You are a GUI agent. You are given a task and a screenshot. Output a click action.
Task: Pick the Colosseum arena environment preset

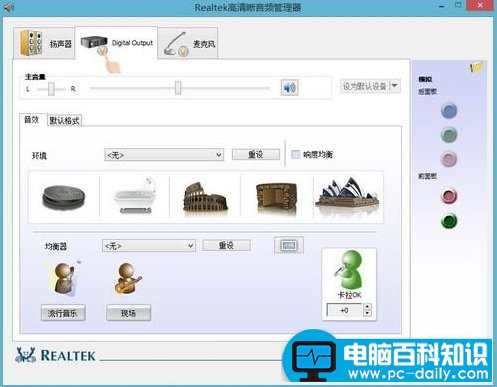coord(205,197)
